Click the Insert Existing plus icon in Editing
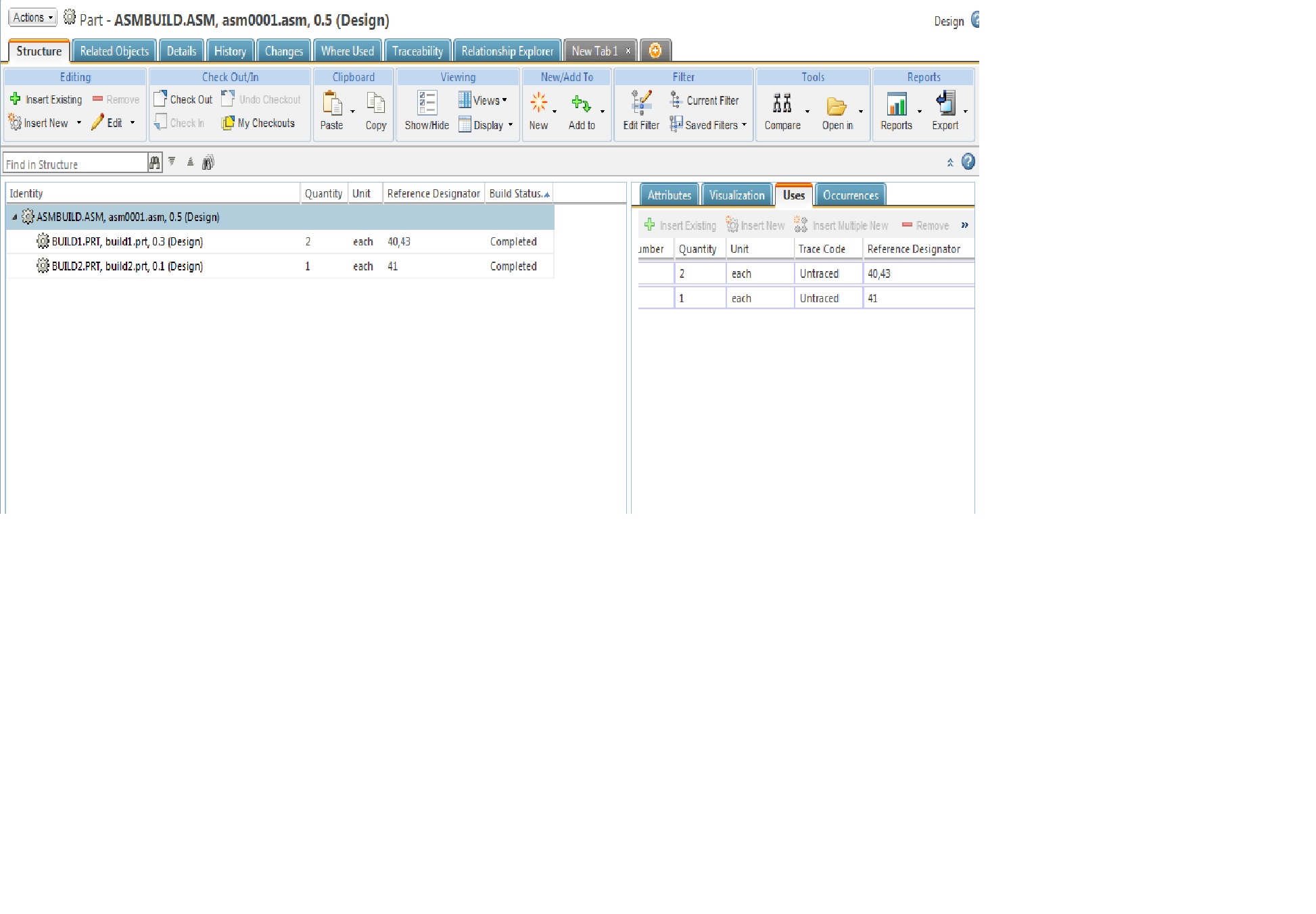This screenshot has height=914, width=1316. [x=16, y=99]
